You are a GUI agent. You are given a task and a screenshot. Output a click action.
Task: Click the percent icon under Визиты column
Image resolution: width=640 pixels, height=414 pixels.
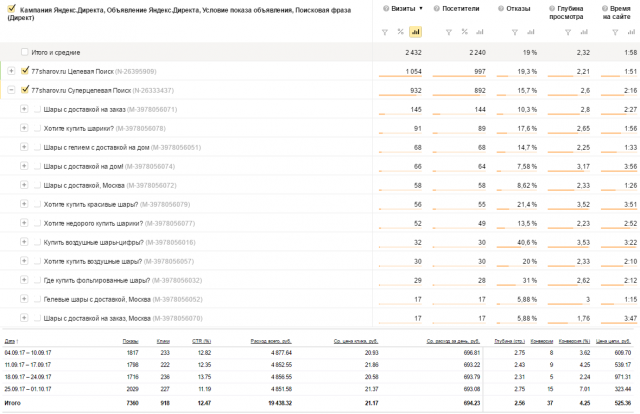(x=401, y=32)
